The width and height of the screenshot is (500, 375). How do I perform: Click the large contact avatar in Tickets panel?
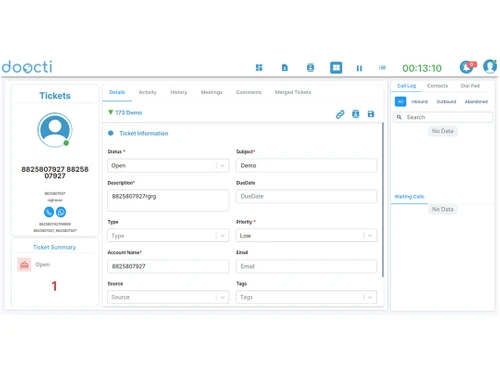(55, 130)
